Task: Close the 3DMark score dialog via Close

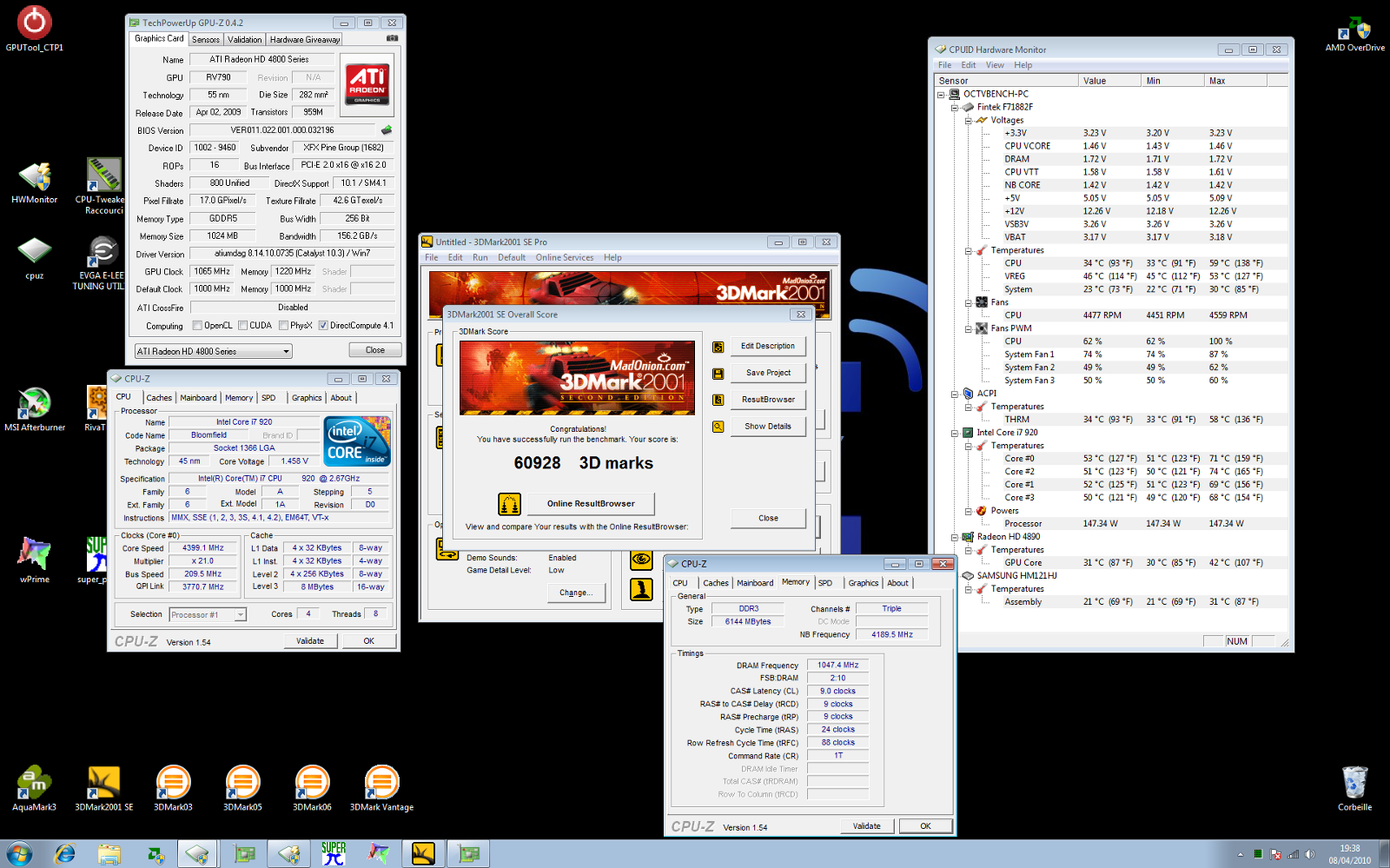Action: click(x=768, y=518)
